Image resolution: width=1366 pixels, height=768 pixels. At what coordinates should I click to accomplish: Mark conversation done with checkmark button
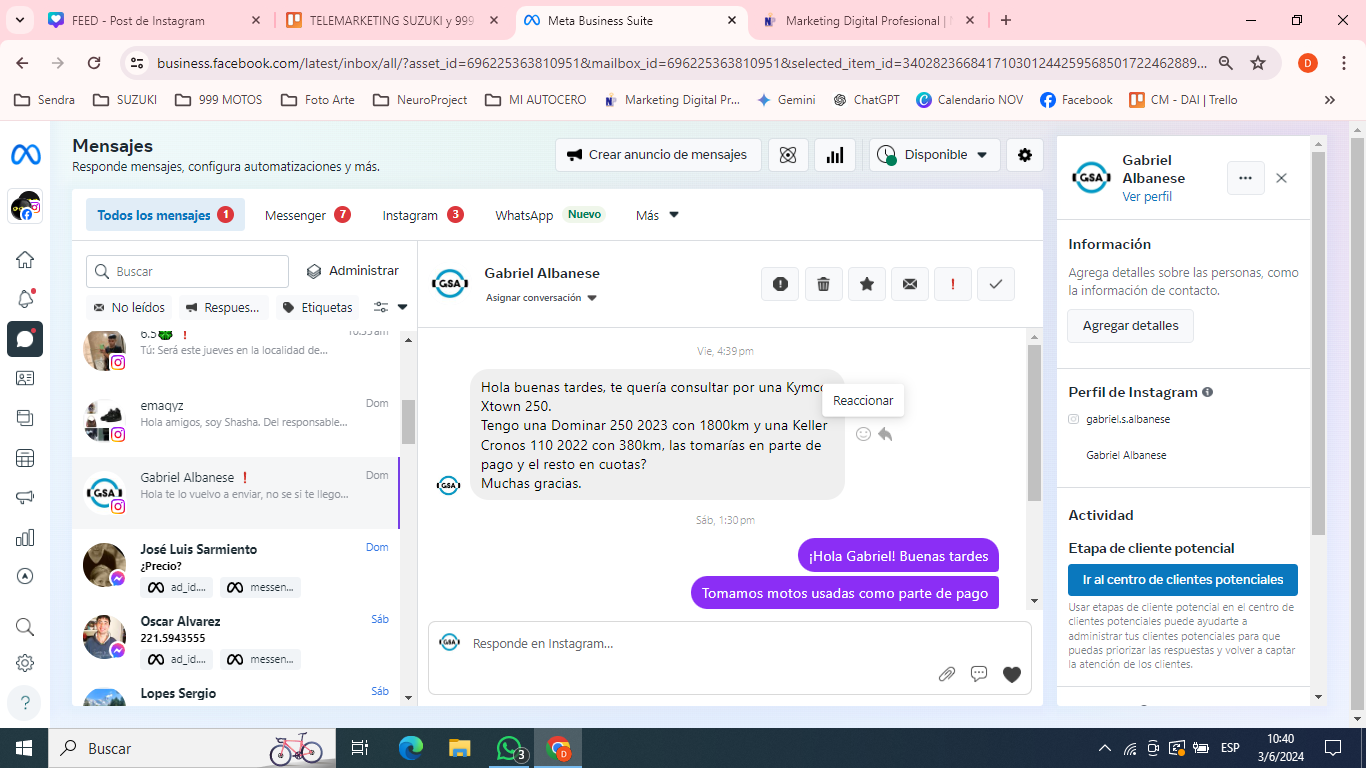995,284
